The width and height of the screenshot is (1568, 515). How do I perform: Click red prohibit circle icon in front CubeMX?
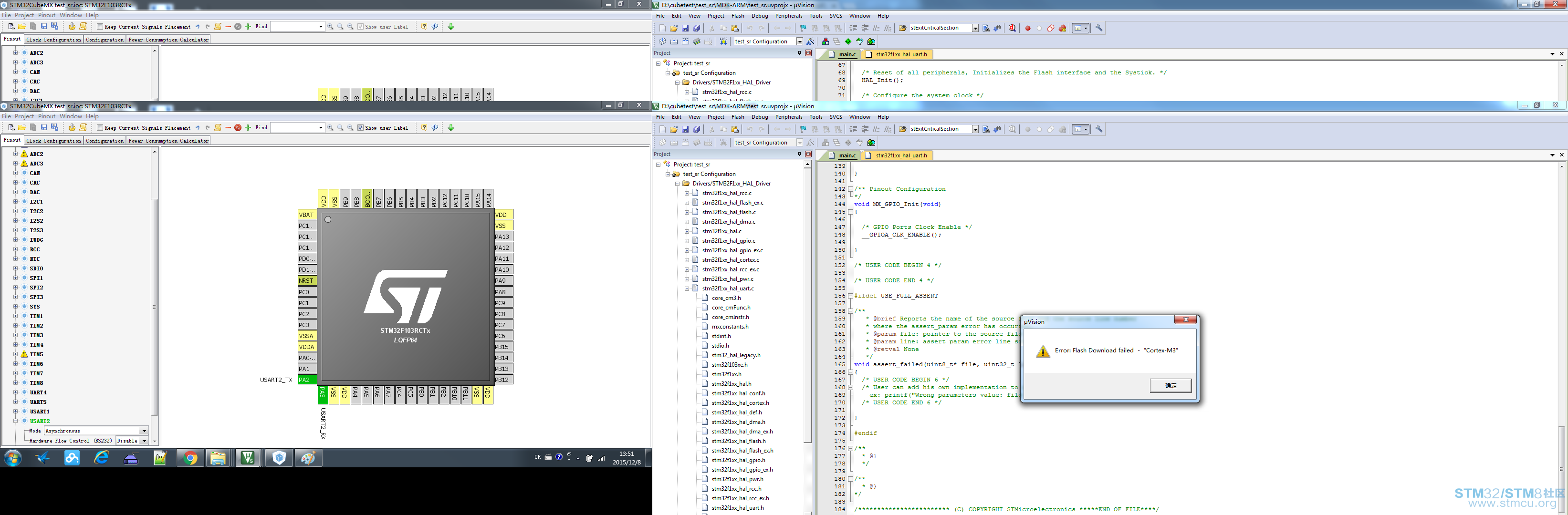point(238,128)
